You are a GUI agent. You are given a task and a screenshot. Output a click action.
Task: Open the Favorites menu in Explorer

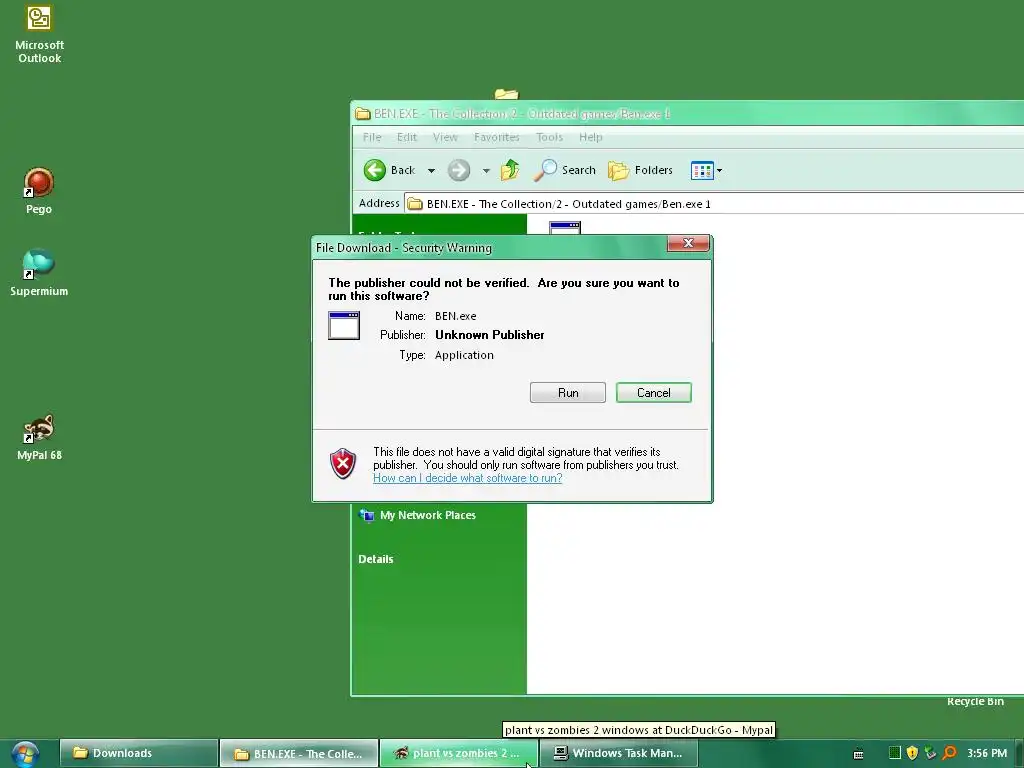tap(496, 137)
